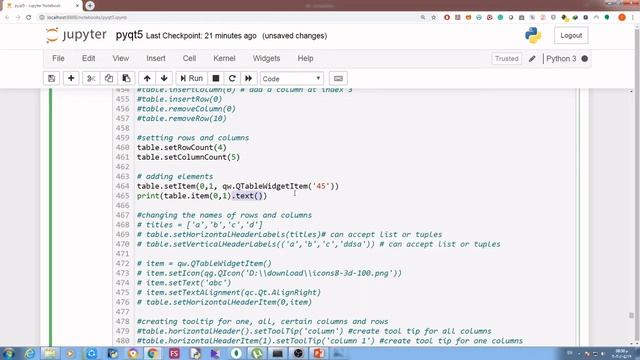Insert a new cell below with plus icon
The image size is (640, 360).
pos(71,78)
